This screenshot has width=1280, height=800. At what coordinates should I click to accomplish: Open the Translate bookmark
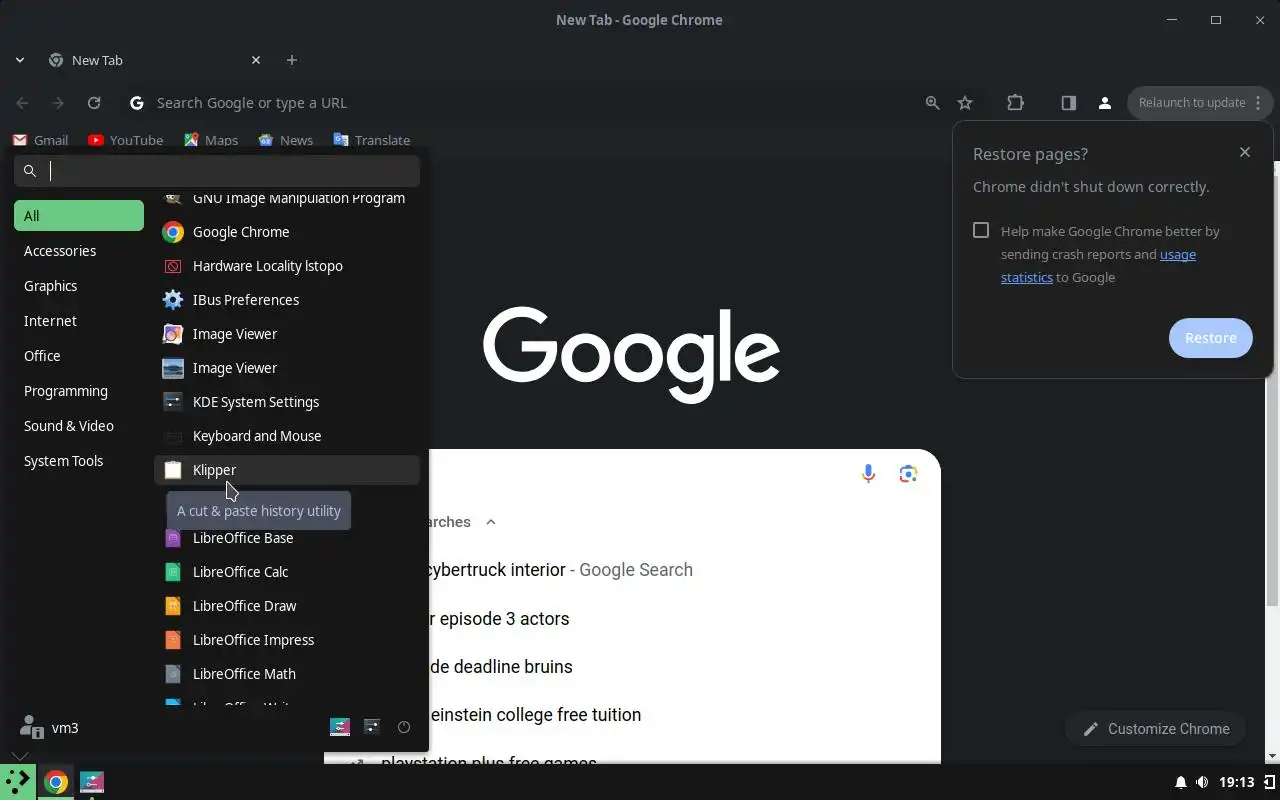pos(372,140)
